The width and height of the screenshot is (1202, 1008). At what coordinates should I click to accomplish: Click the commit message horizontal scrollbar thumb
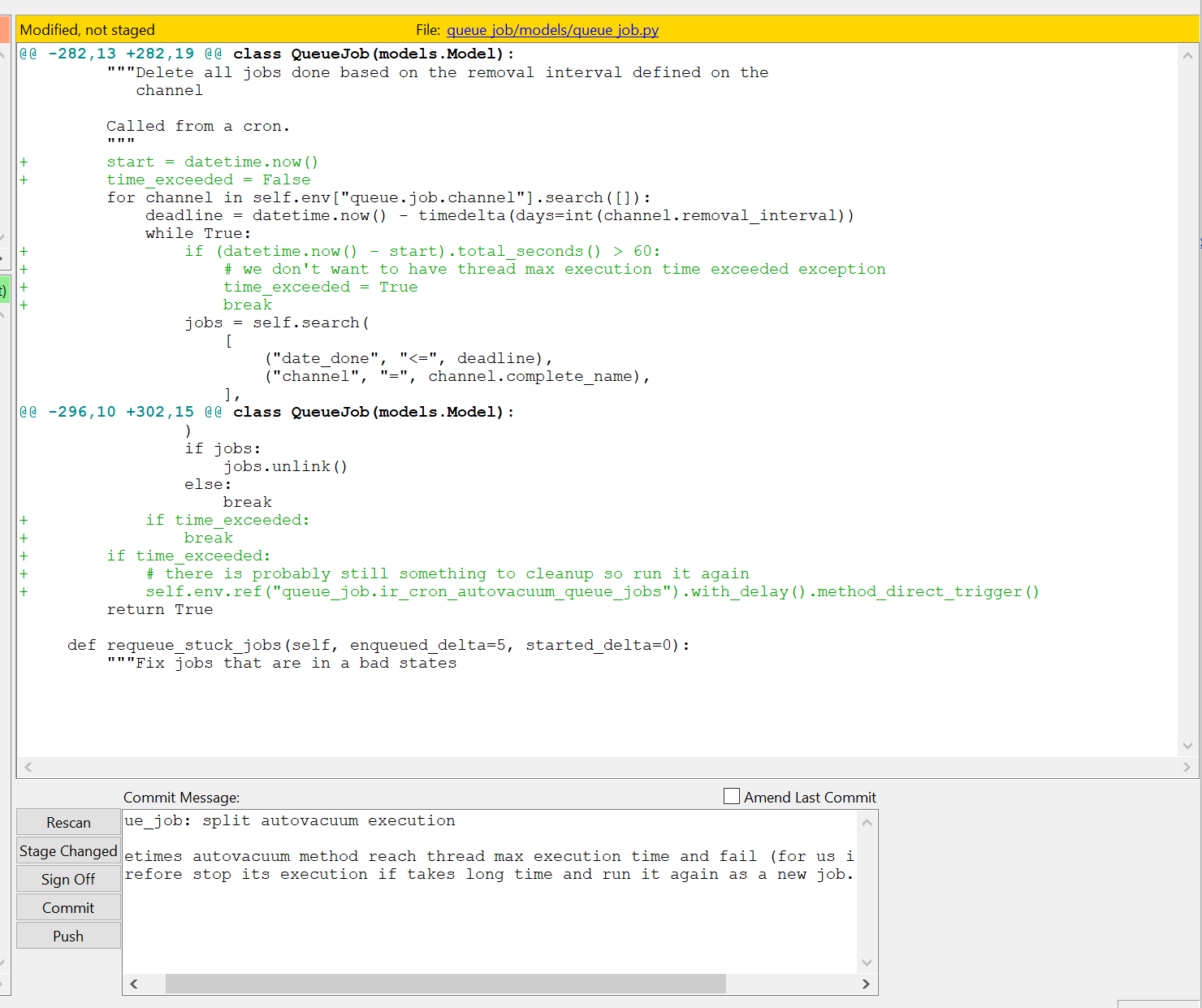[x=445, y=984]
